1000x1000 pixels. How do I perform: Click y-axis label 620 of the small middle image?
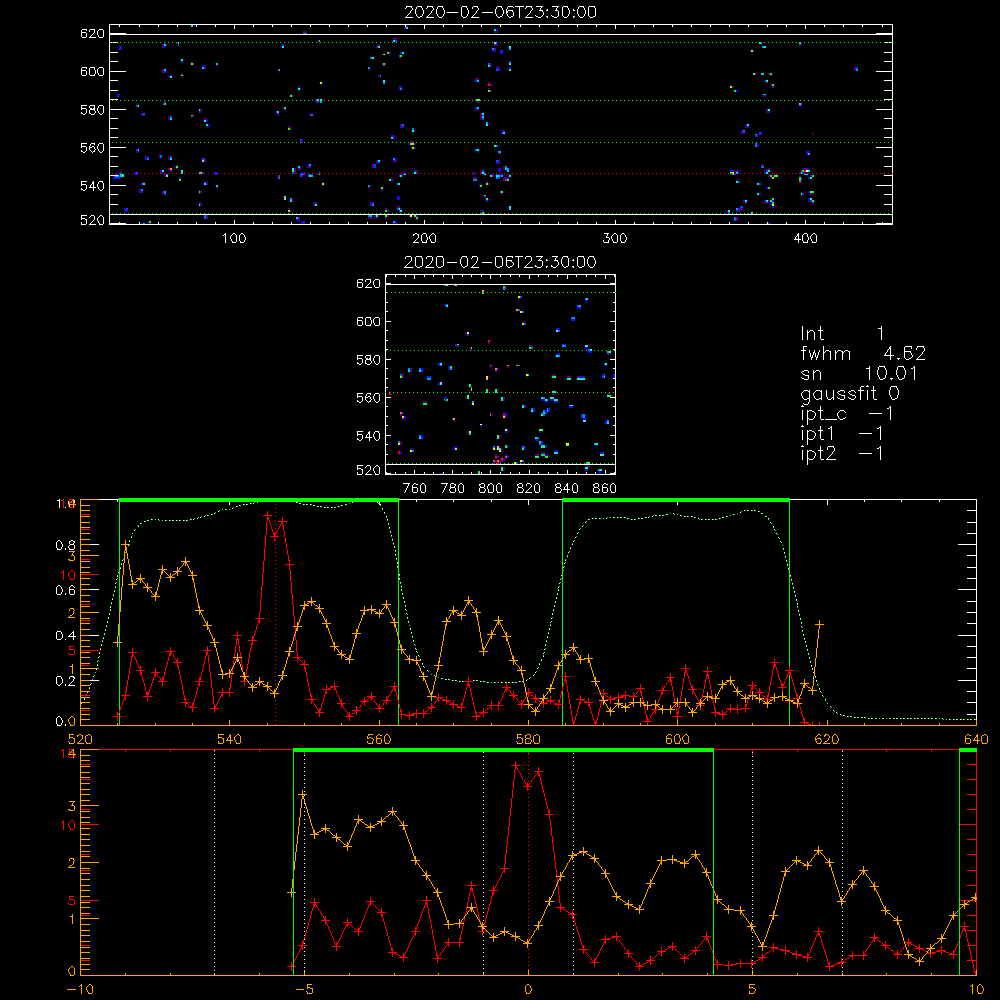[369, 284]
